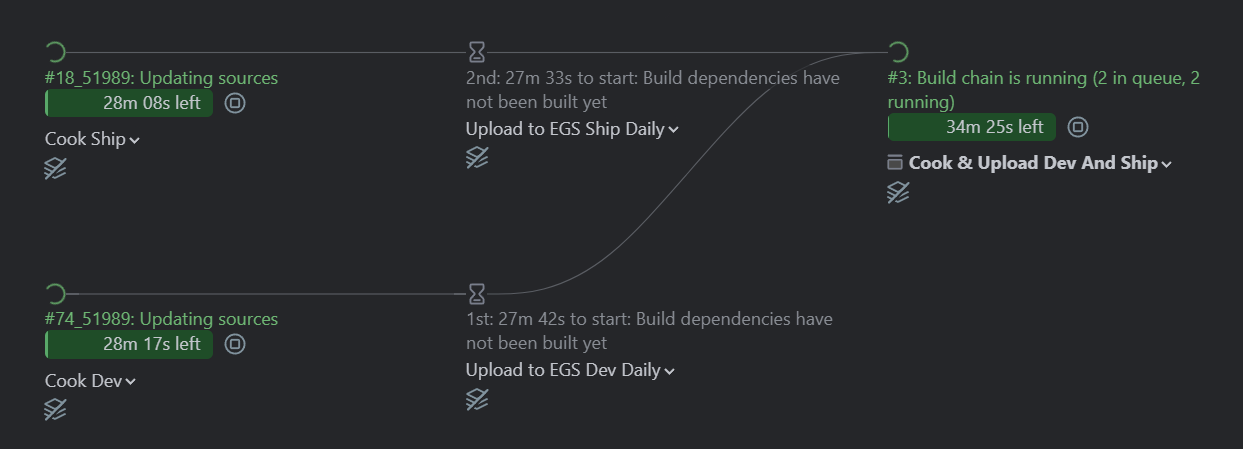Click the running spinner icon of build #18_51989
The image size is (1243, 449).
pyautogui.click(x=56, y=52)
